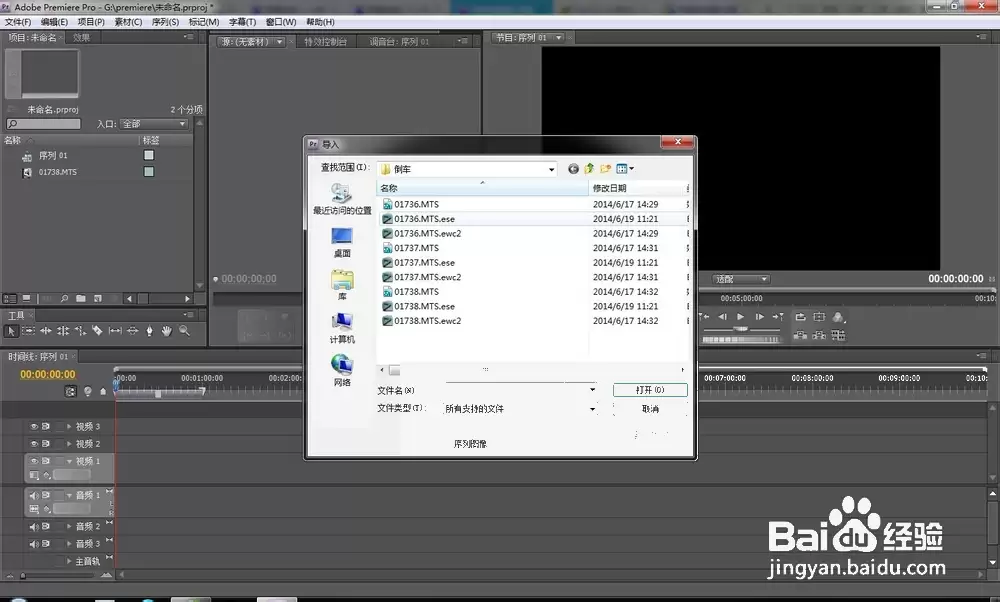This screenshot has width=1000, height=602.
Task: Click the 取消 button in import dialog
Action: pos(650,409)
